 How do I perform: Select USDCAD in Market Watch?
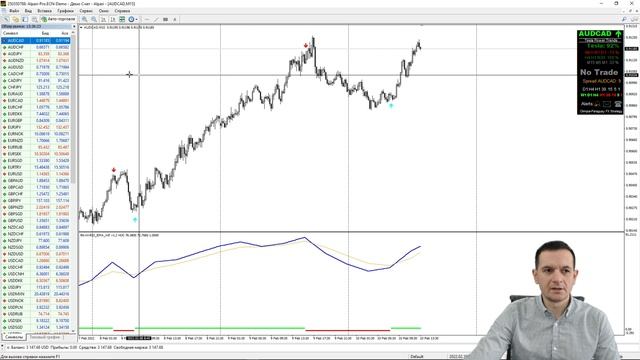[36, 260]
